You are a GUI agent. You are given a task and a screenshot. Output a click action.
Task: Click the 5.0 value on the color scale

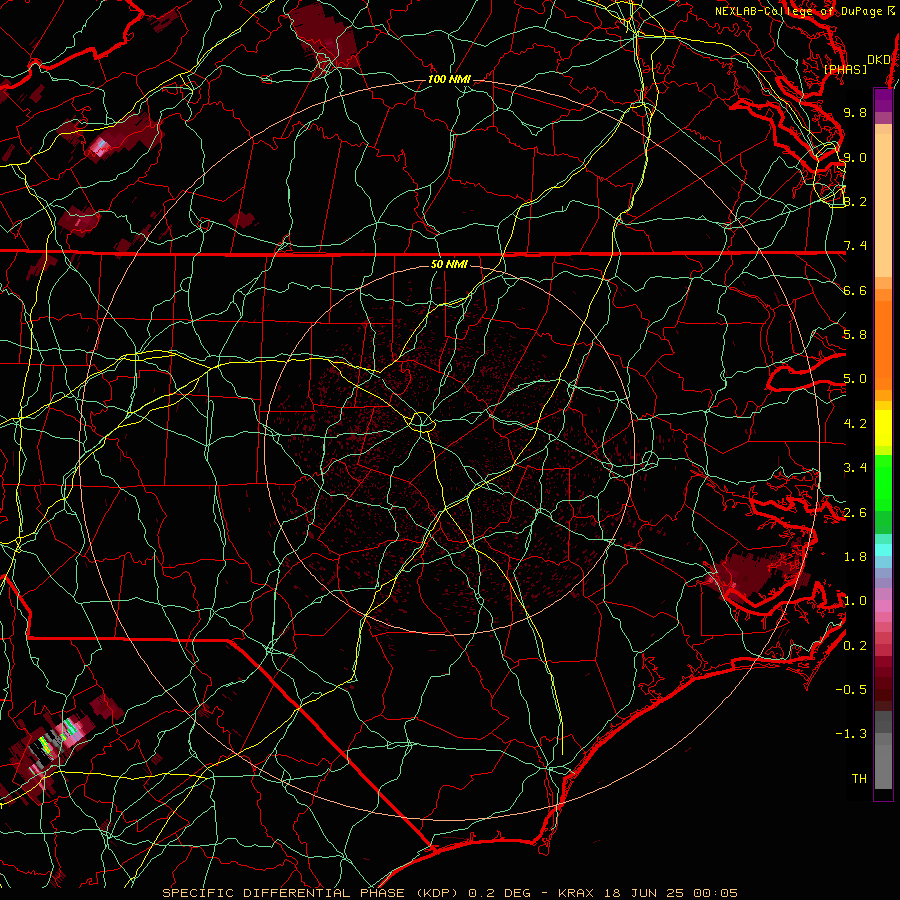pos(855,379)
